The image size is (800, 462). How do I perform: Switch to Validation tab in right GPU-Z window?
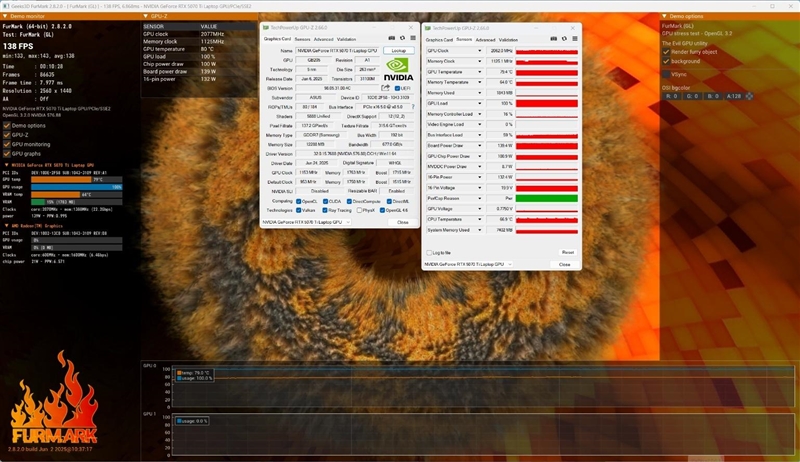coord(508,39)
